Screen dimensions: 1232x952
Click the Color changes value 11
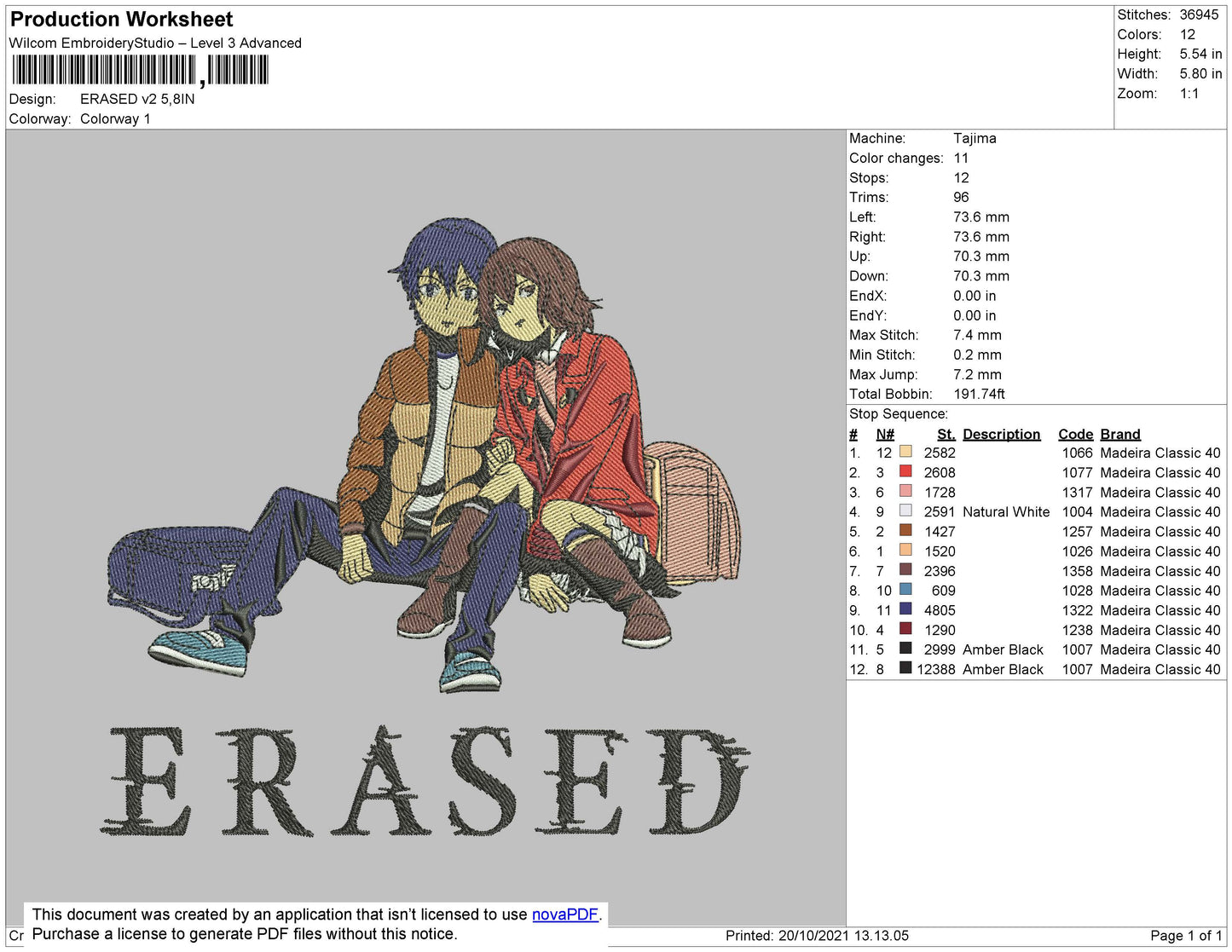click(961, 158)
